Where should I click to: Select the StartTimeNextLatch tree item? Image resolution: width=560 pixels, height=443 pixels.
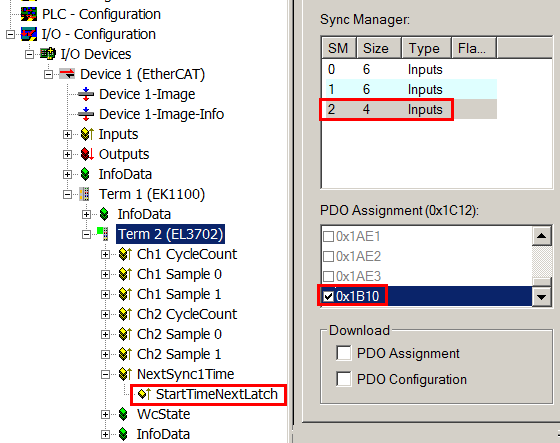click(x=217, y=394)
